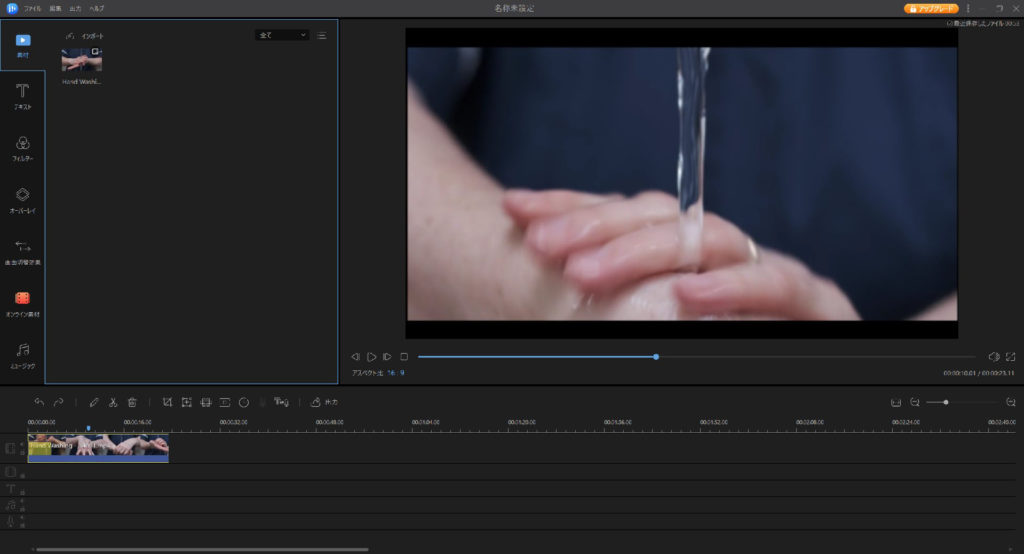This screenshot has height=554, width=1024.
Task: Redo the last action
Action: point(58,402)
